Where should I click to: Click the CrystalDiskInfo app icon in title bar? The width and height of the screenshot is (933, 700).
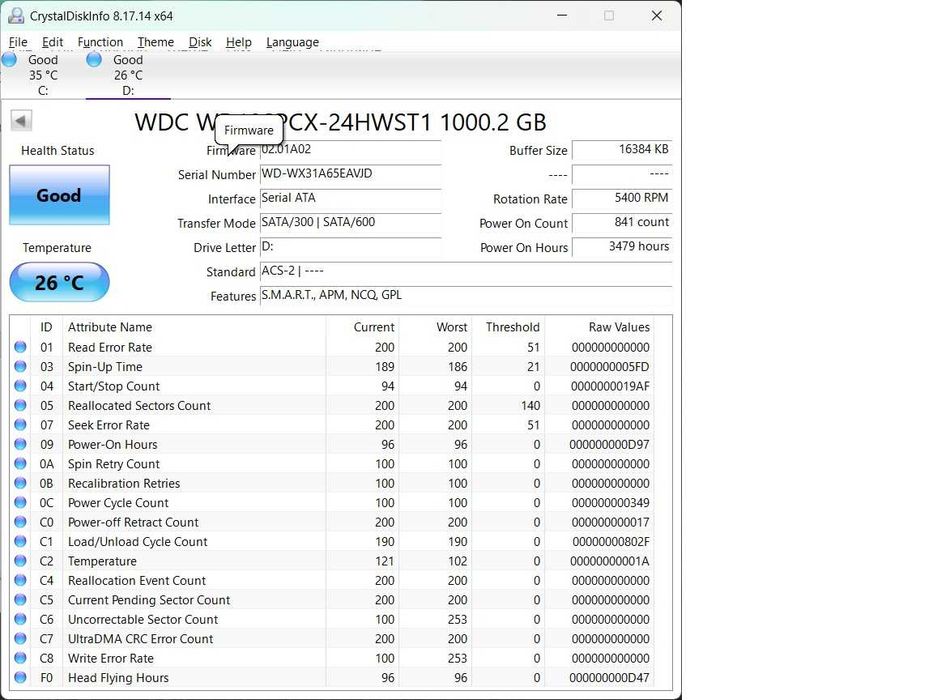point(16,15)
